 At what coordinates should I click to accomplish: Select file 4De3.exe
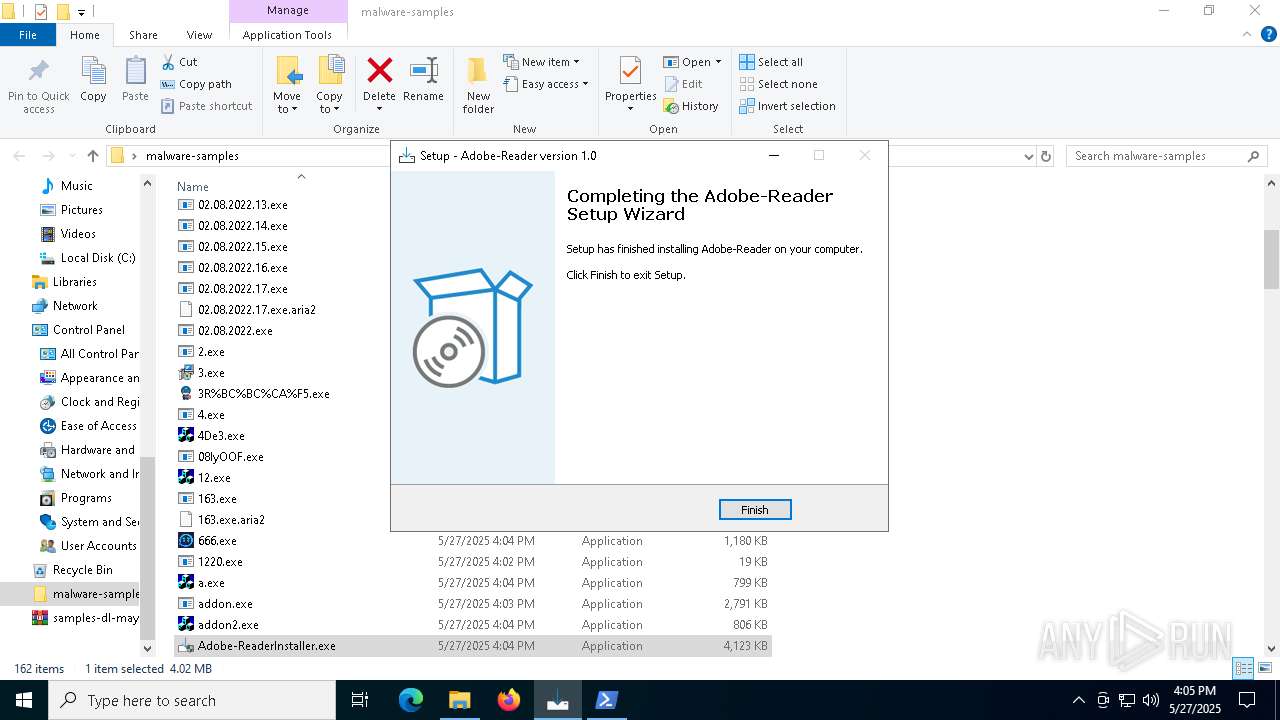click(221, 436)
